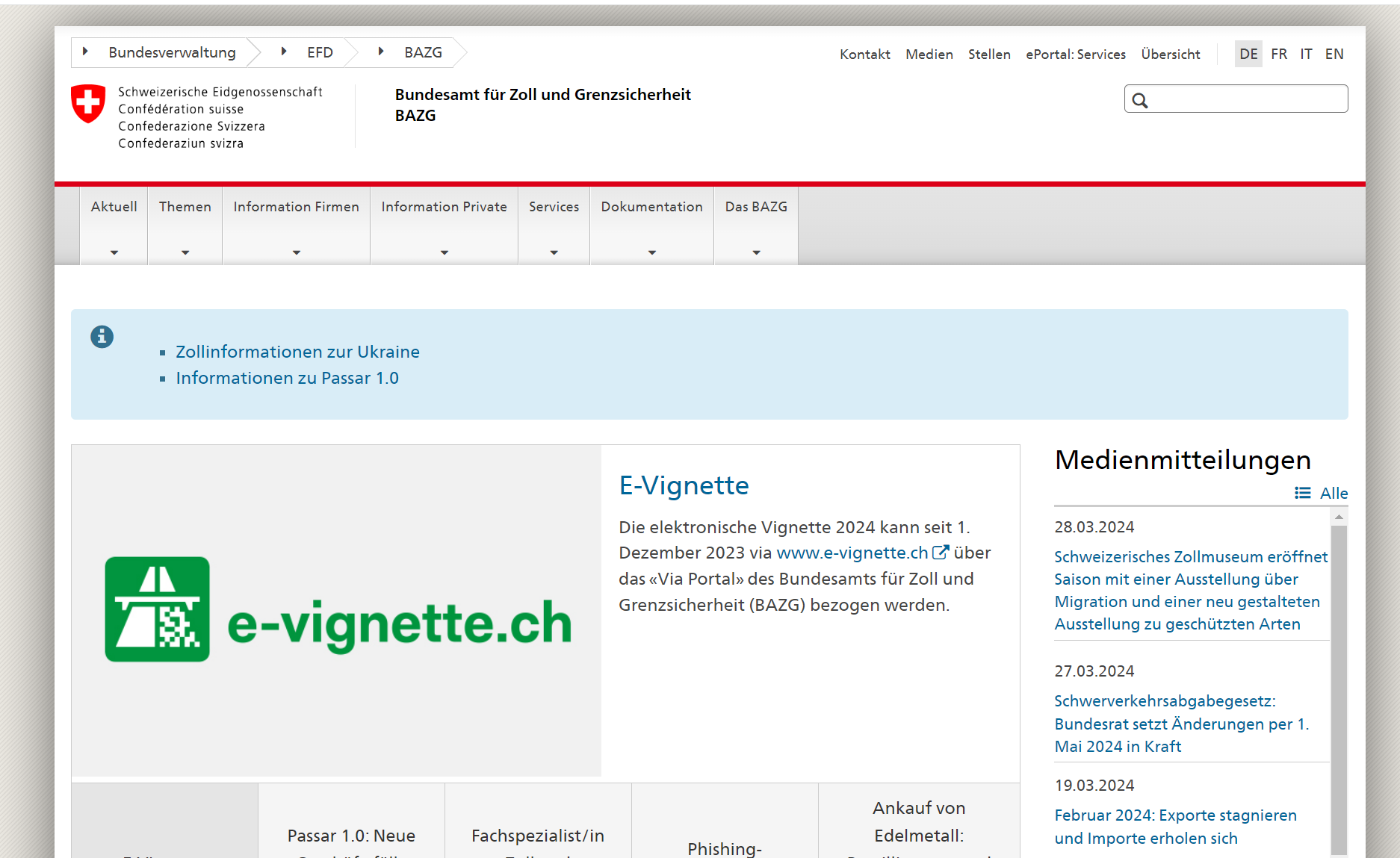Viewport: 1400px width, 858px height.
Task: Open Februar 2024 Exporte stagnieren release
Action: tap(1175, 827)
